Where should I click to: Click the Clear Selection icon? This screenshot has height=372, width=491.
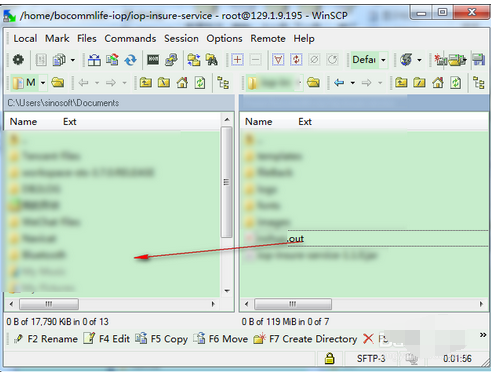click(x=314, y=60)
